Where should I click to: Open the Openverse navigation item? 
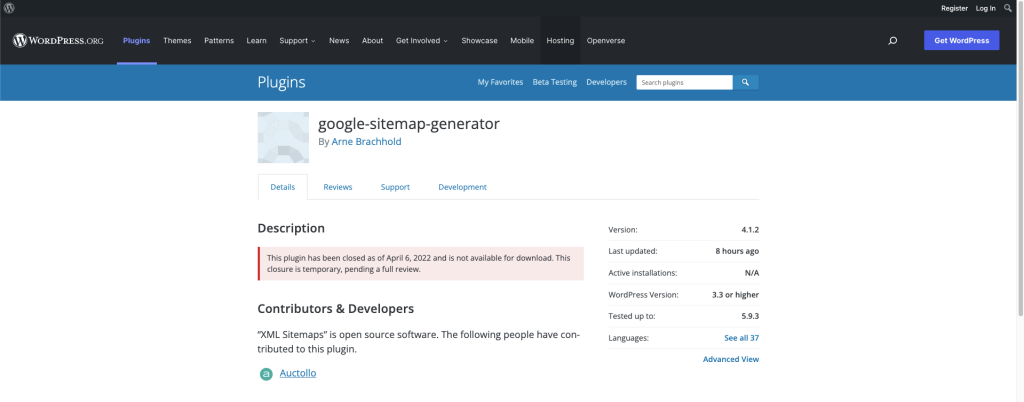click(x=605, y=40)
